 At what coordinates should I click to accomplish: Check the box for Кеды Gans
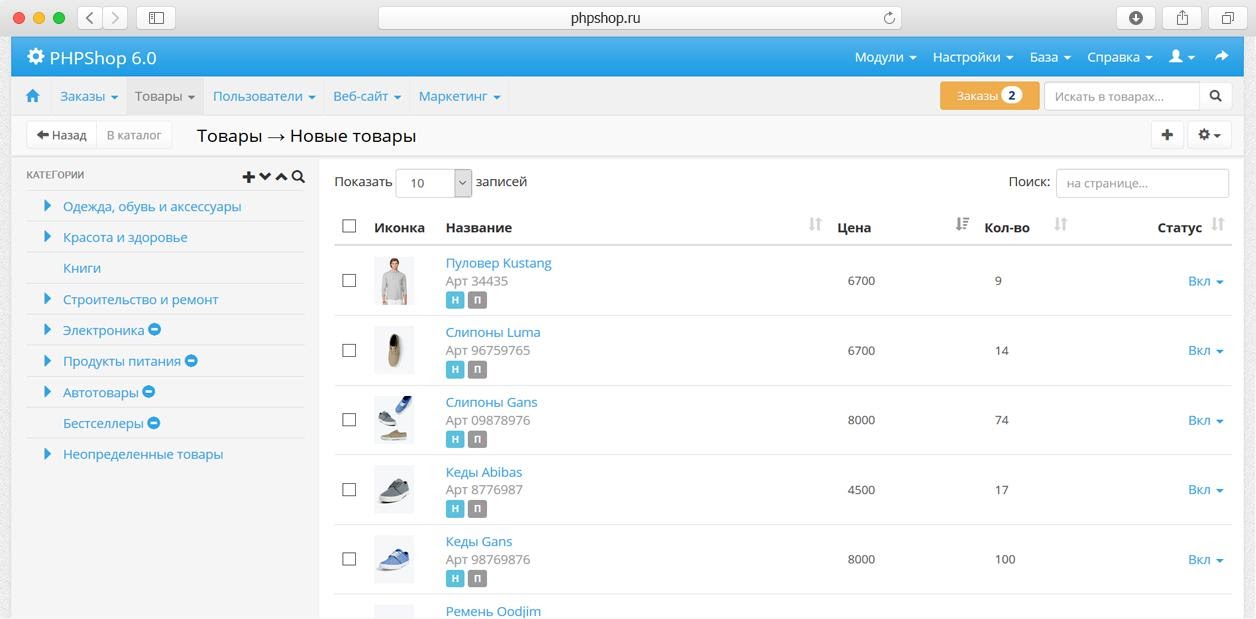(349, 559)
